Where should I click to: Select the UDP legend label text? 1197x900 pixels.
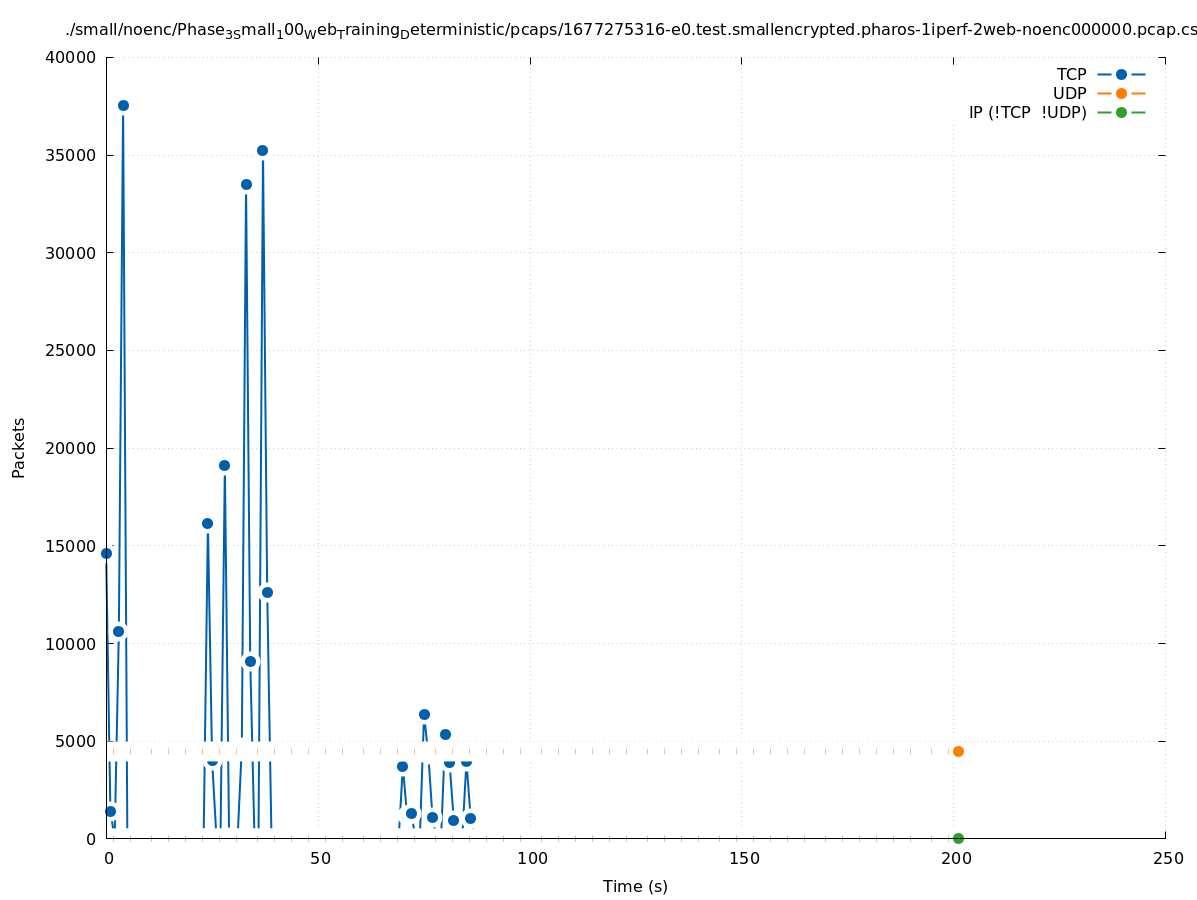click(x=1069, y=93)
